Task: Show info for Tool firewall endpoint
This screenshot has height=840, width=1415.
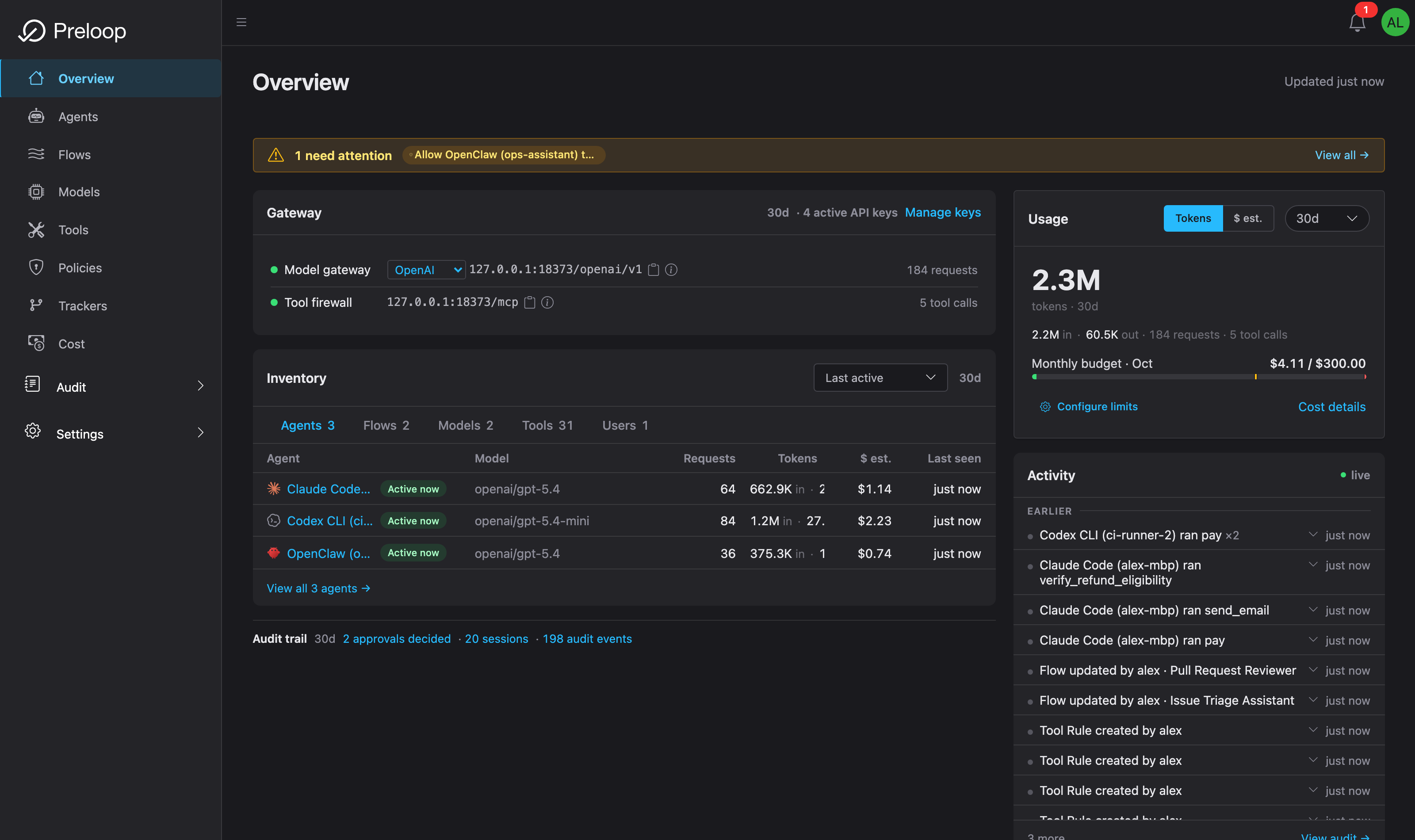Action: (547, 302)
